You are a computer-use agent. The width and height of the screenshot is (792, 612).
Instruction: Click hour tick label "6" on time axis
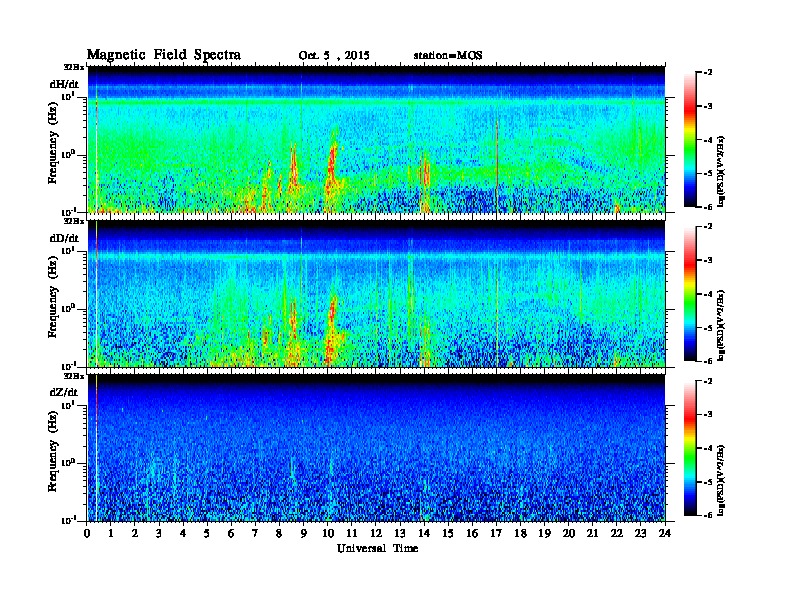tap(231, 534)
